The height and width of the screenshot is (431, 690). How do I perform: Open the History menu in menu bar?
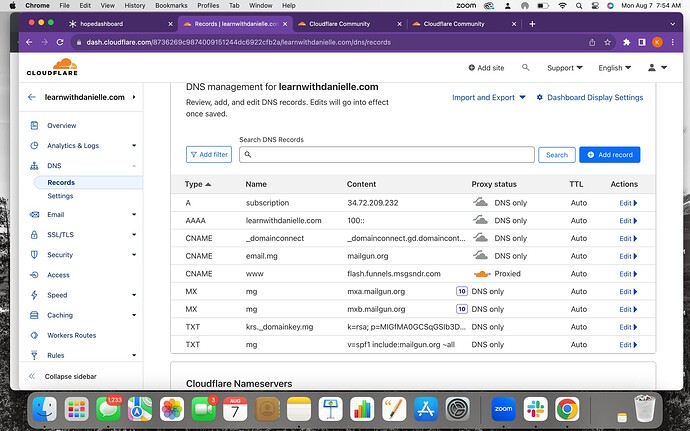pos(135,6)
